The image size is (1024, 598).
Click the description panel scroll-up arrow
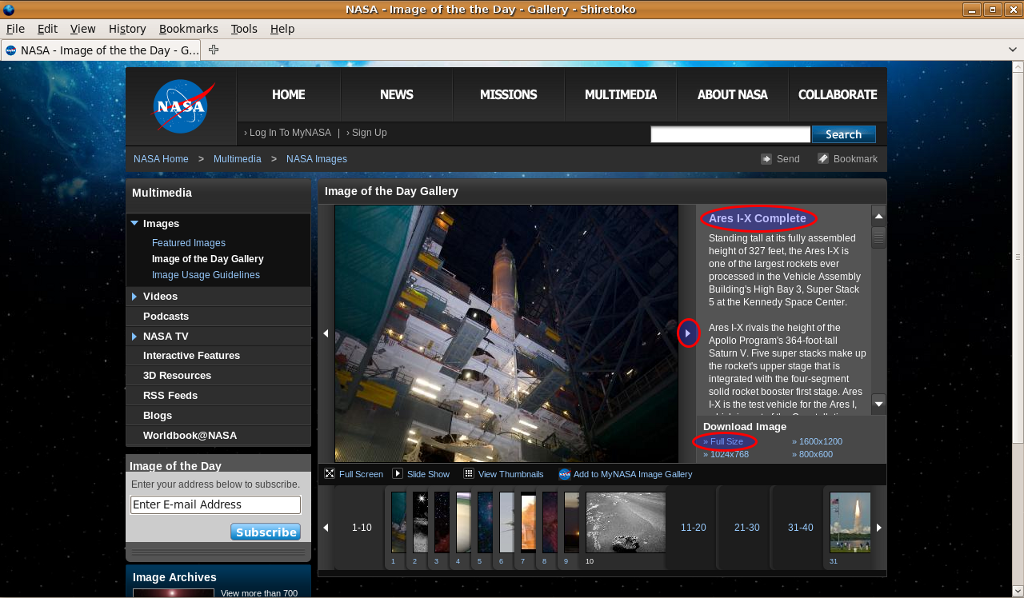(879, 216)
